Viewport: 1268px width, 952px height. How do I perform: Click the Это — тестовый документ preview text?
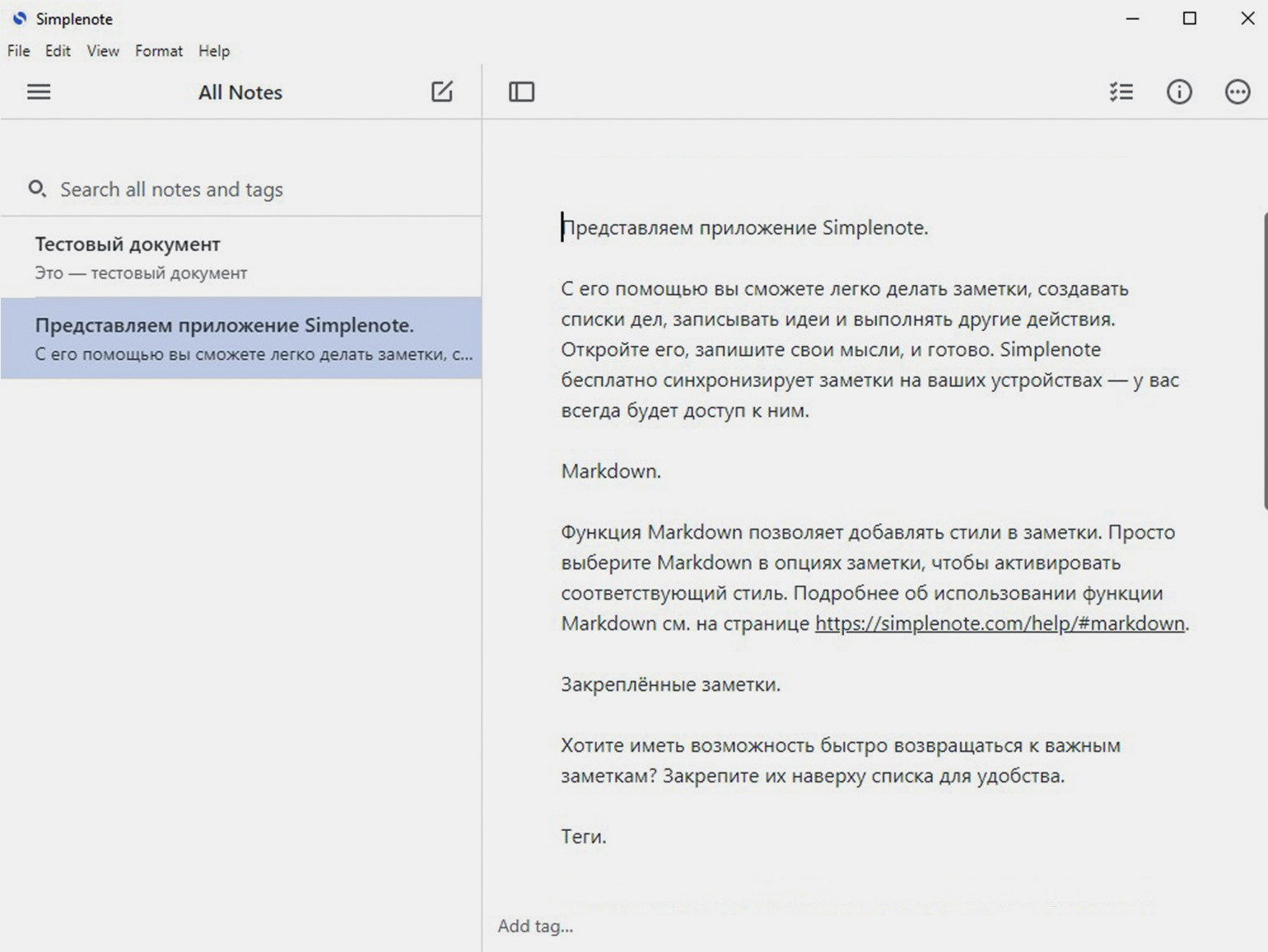(141, 273)
